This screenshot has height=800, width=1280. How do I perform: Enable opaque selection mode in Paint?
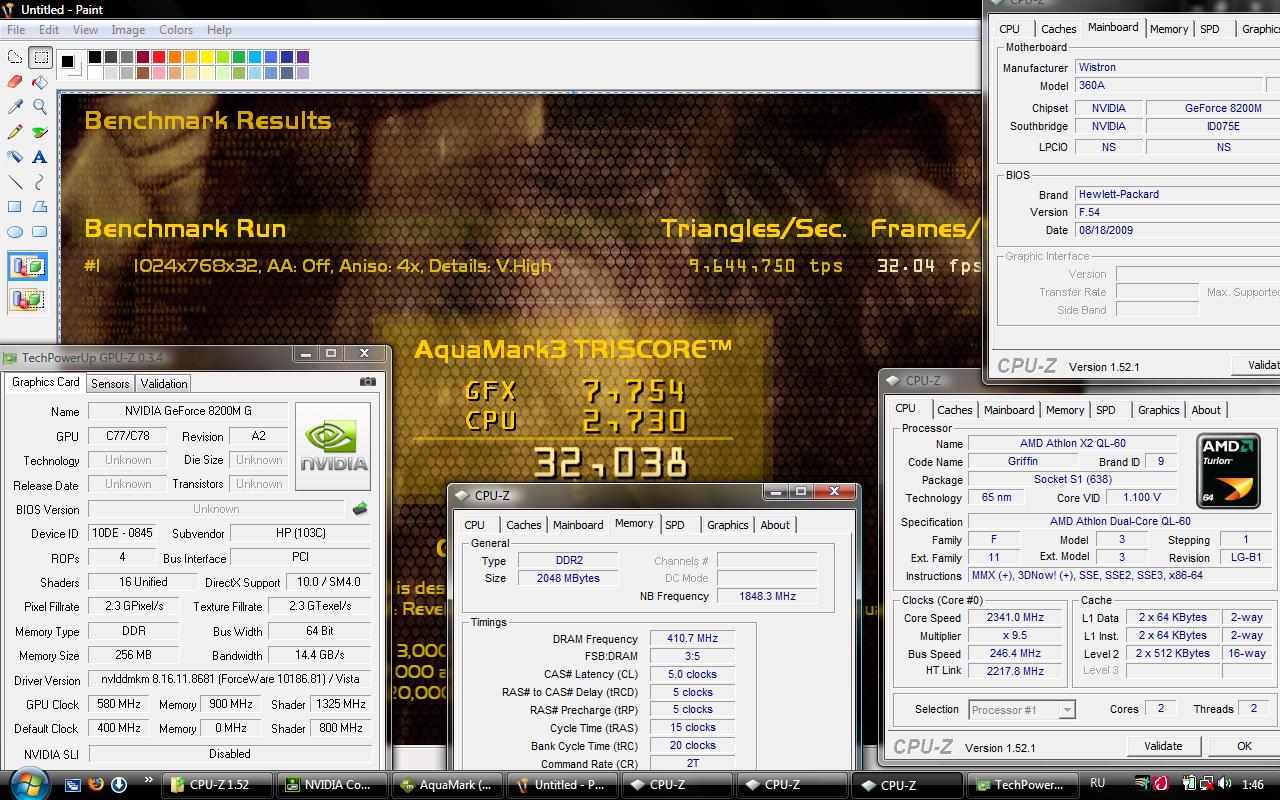click(x=28, y=267)
